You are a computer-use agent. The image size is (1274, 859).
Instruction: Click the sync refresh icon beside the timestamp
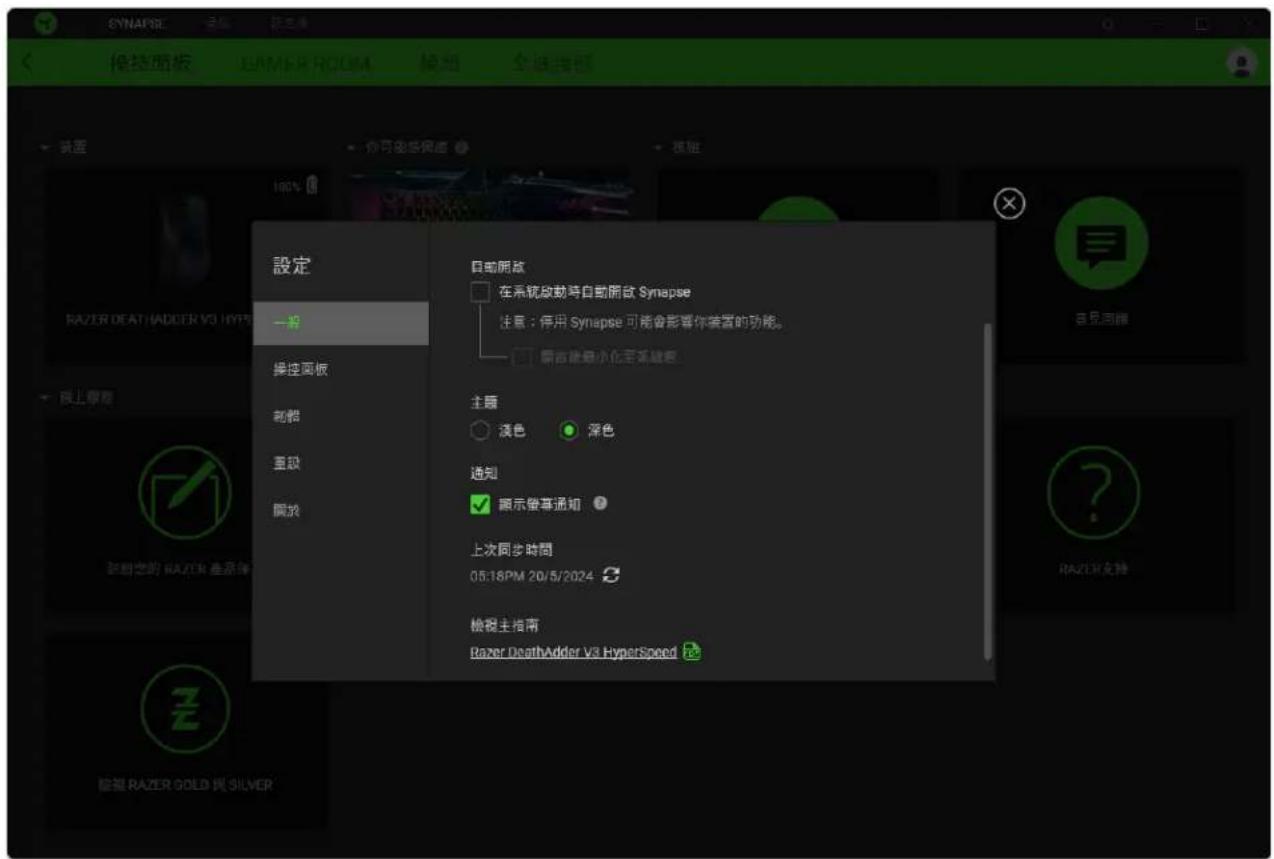612,577
